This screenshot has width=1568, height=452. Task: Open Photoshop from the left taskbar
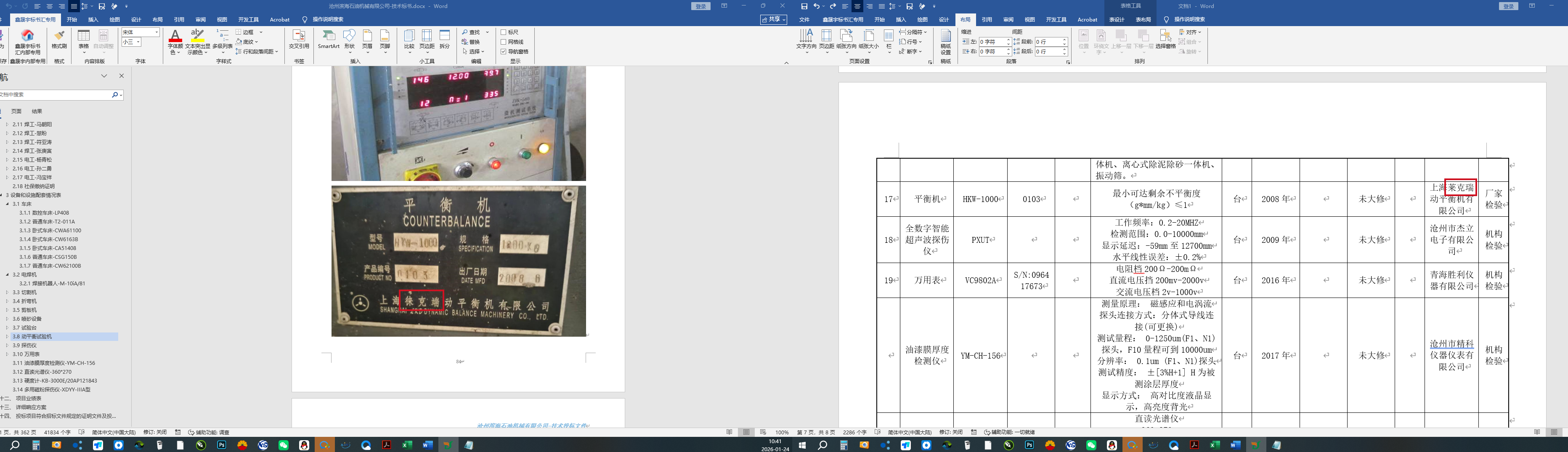coord(222,445)
